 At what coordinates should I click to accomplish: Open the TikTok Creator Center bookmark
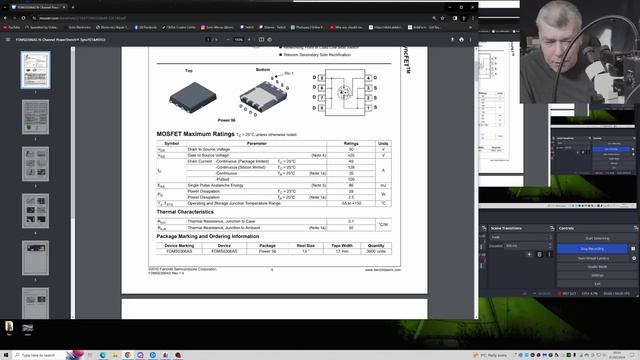point(179,27)
